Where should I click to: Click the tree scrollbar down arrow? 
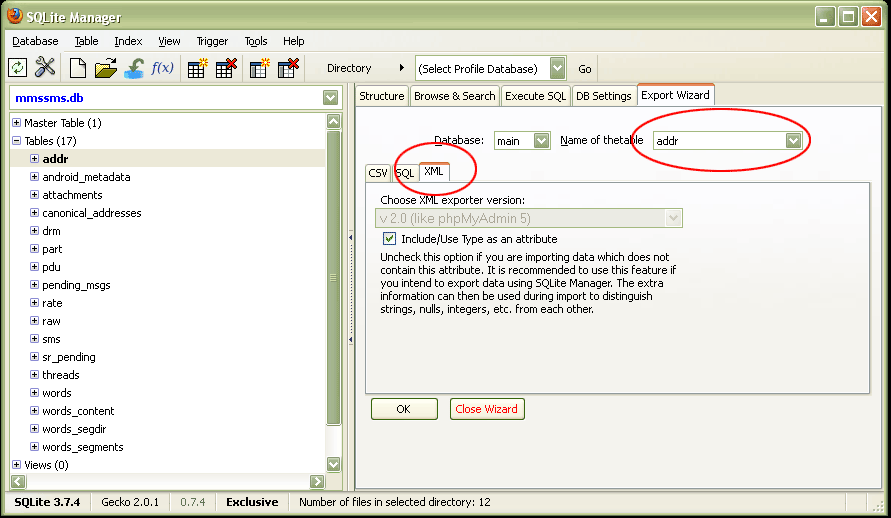pos(334,464)
